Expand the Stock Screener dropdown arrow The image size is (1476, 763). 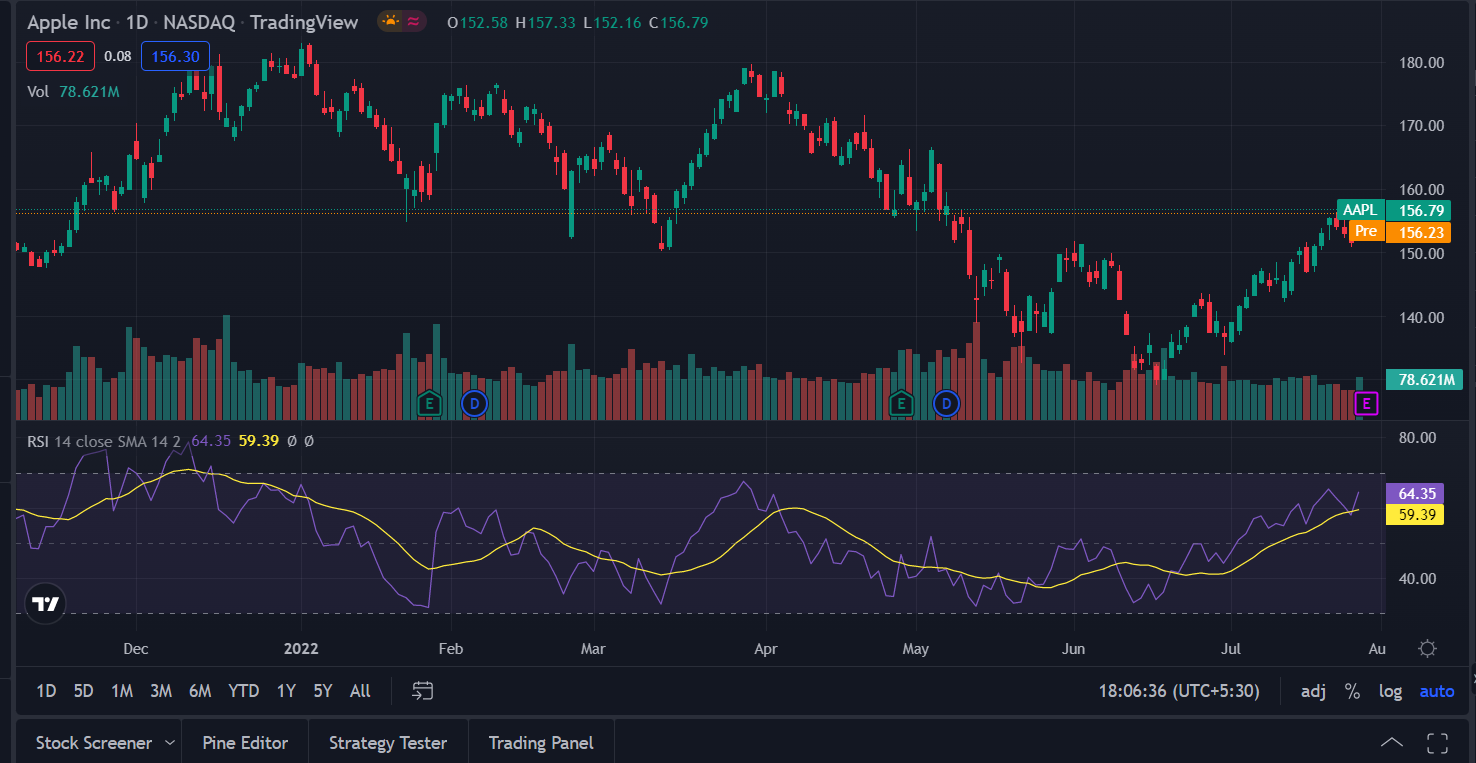(169, 743)
